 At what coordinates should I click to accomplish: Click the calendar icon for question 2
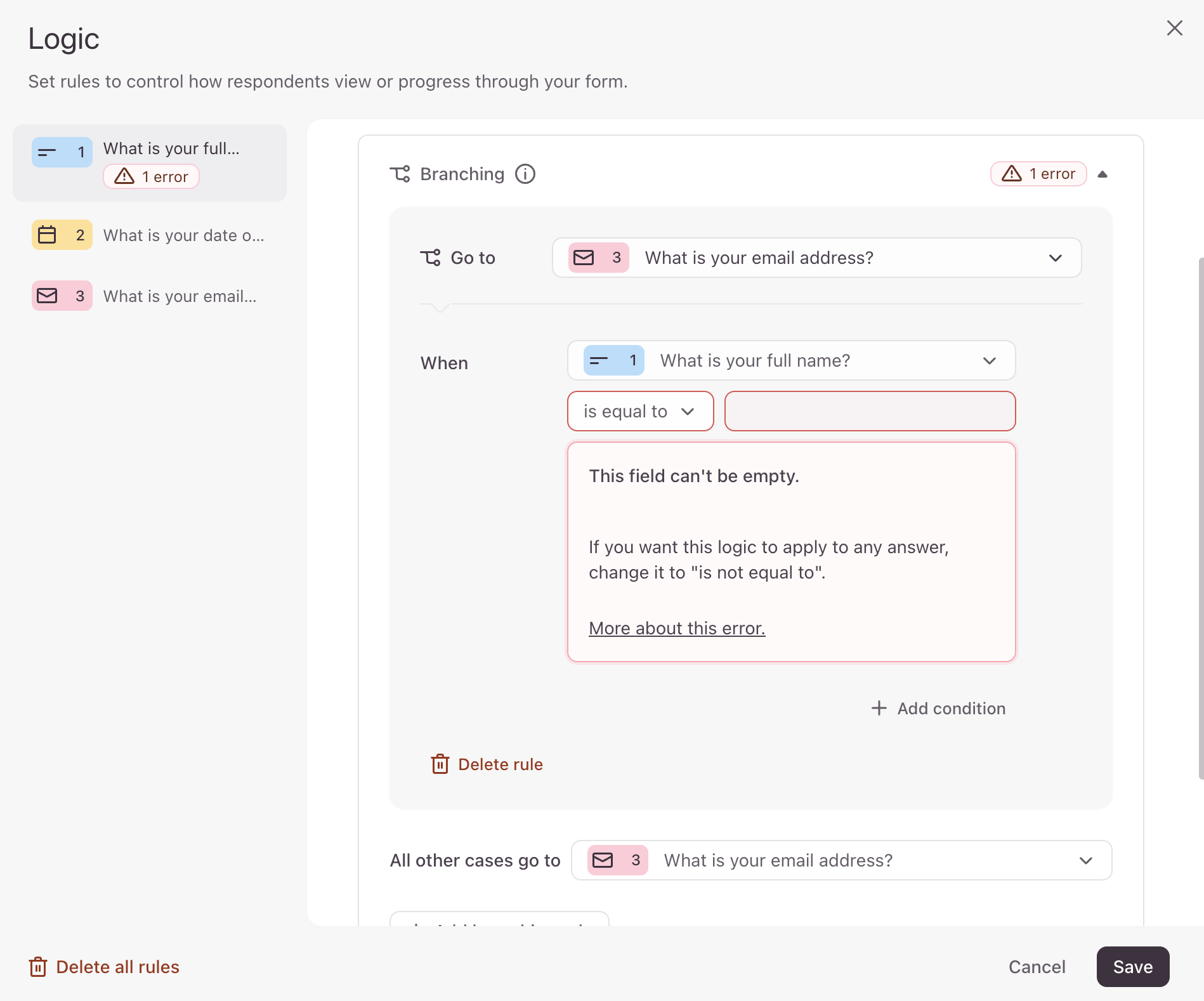(47, 235)
